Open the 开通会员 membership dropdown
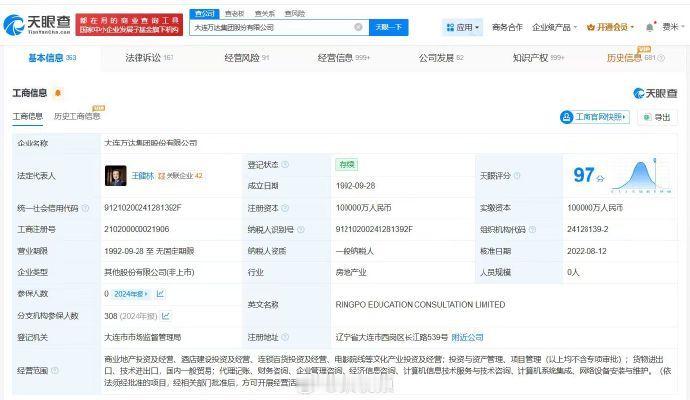 610,27
